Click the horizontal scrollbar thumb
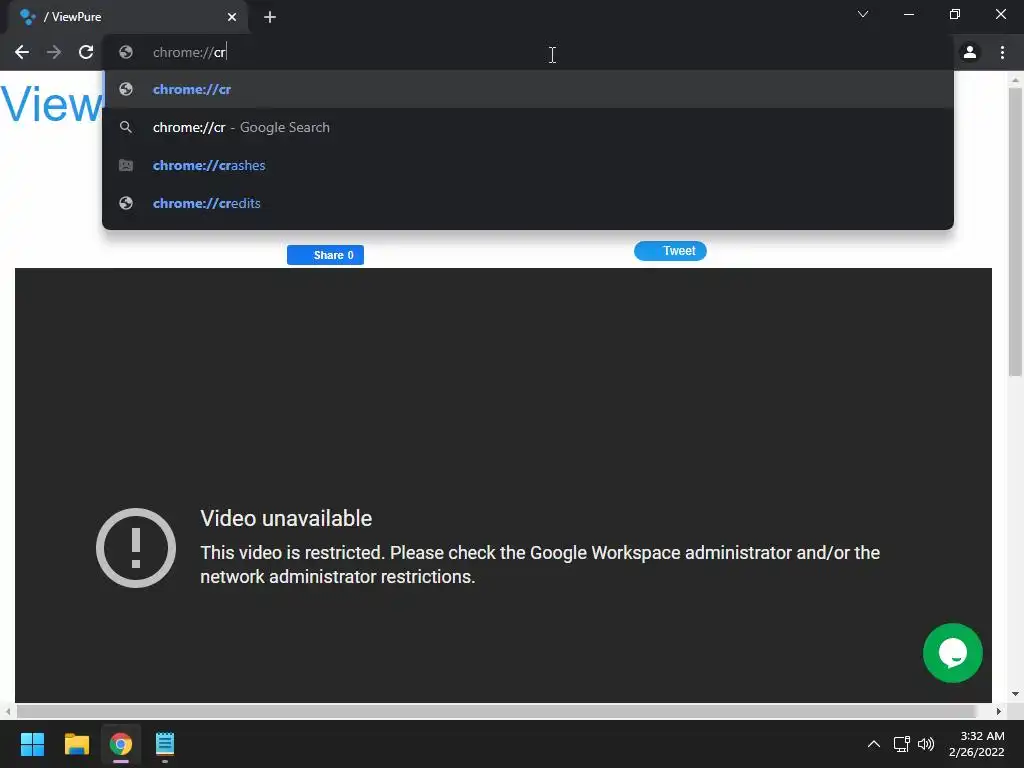 coord(496,711)
